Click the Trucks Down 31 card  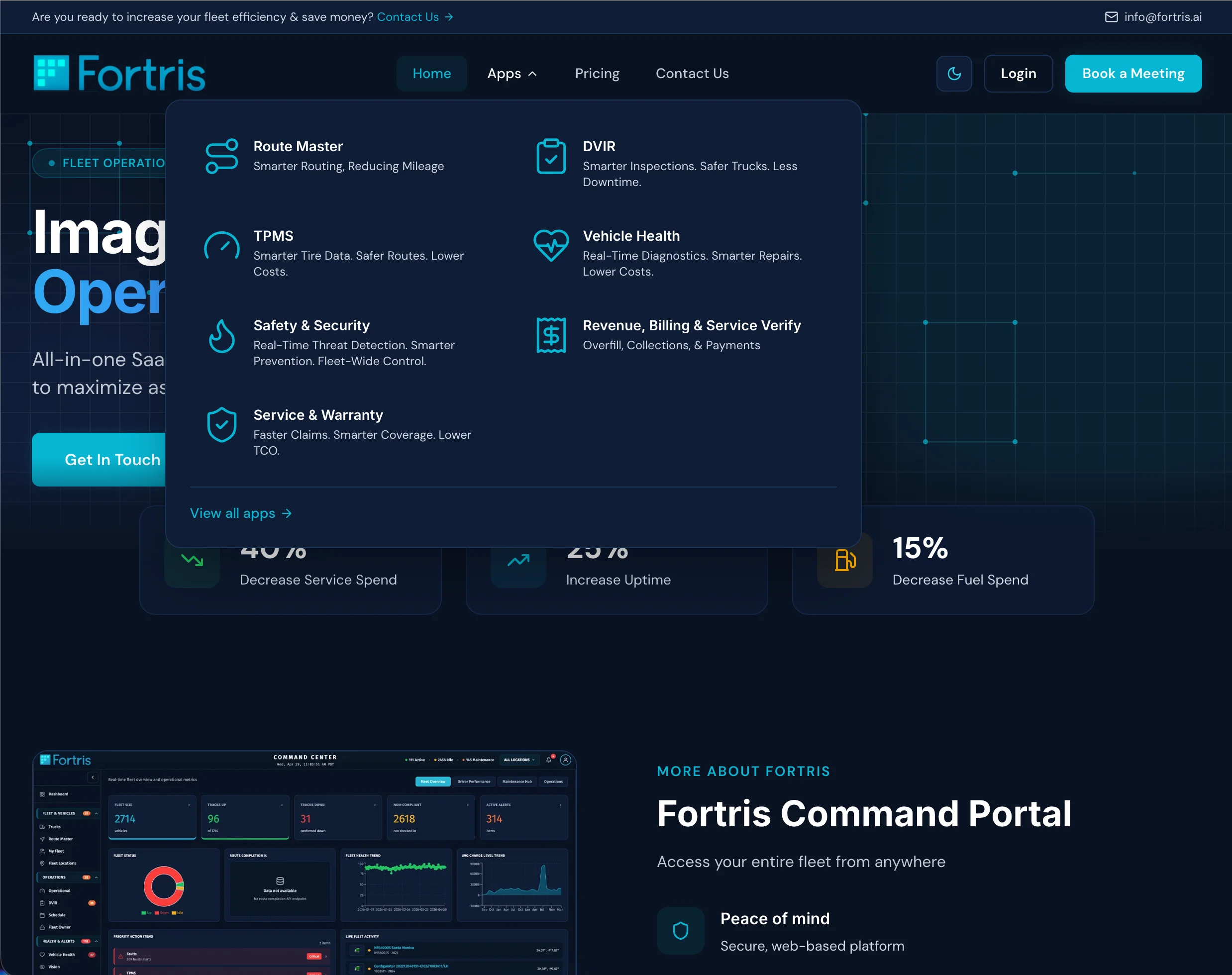(338, 817)
